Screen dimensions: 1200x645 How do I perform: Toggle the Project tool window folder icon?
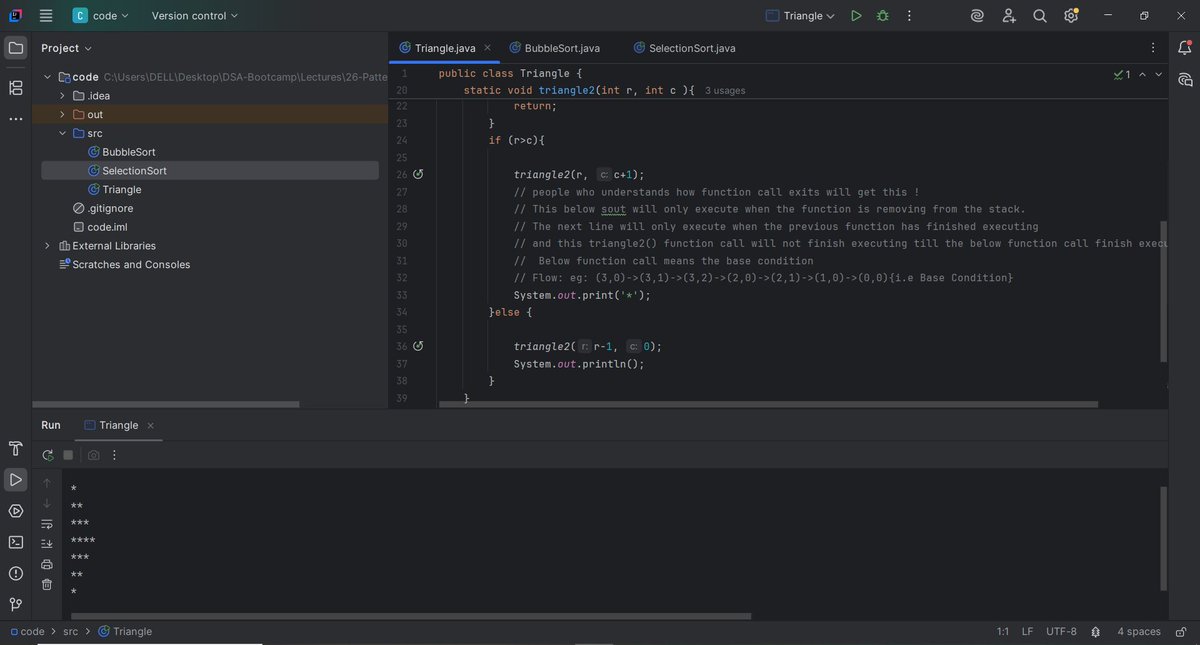[x=16, y=48]
